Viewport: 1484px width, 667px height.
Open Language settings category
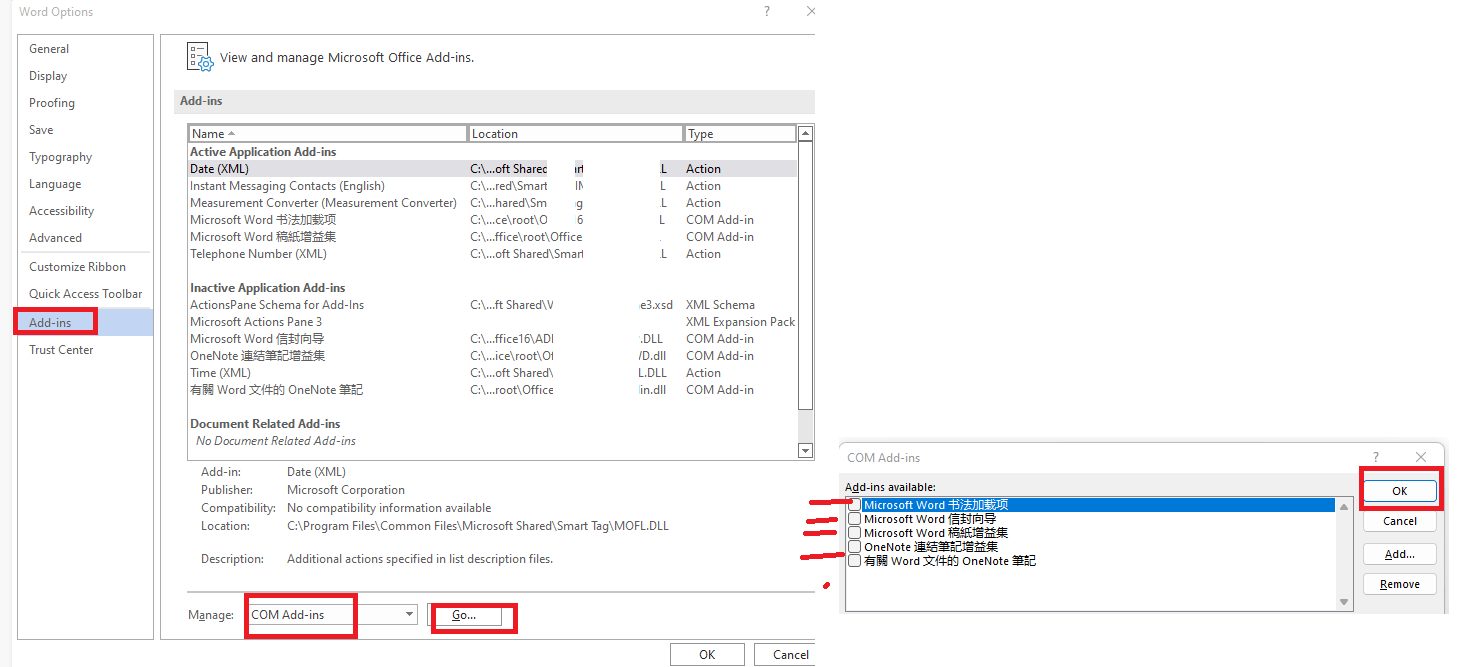pos(55,184)
